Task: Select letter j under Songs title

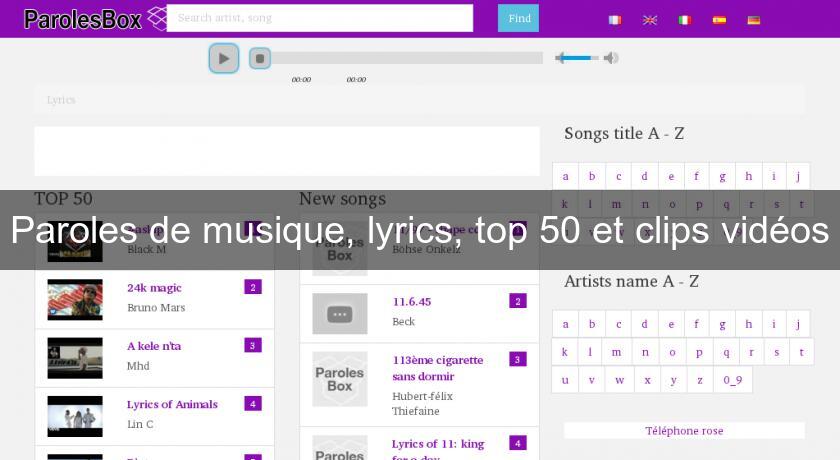Action: (798, 176)
